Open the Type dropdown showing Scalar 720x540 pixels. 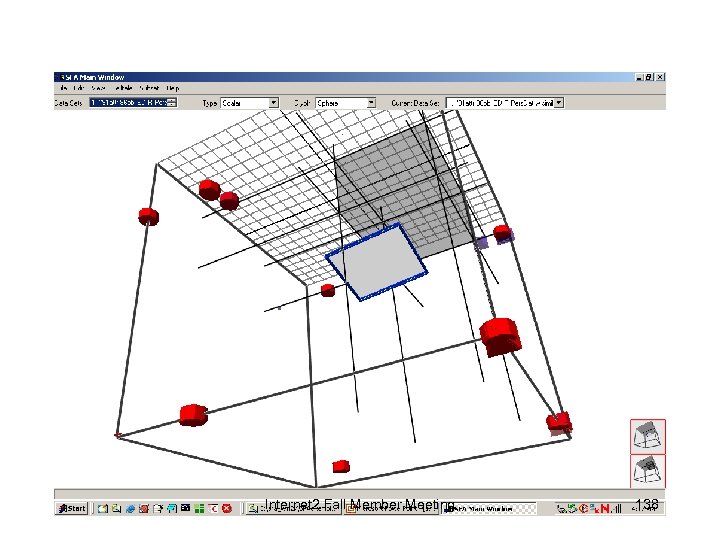(x=249, y=103)
